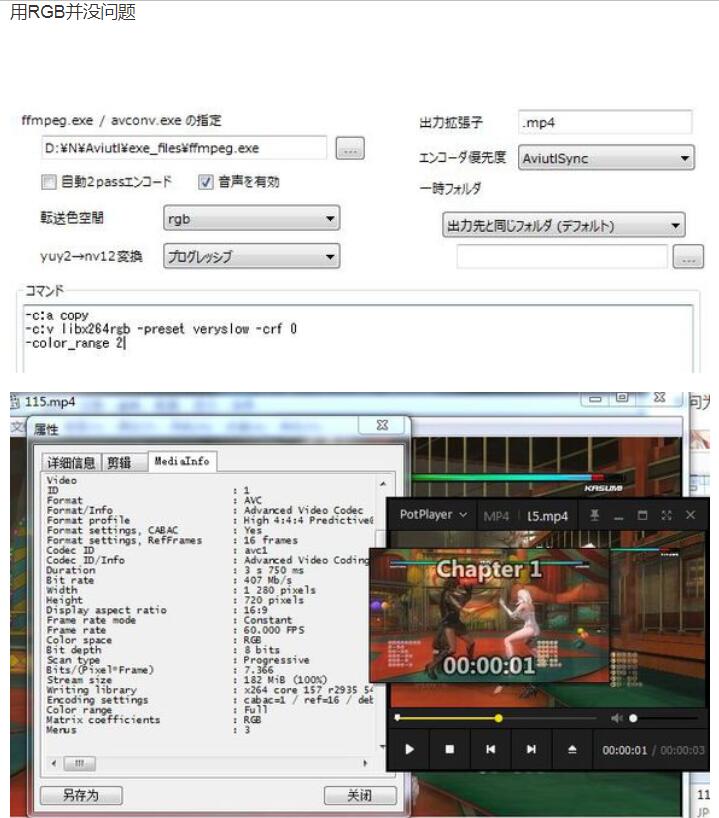This screenshot has height=818, width=719.
Task: Open the yuy2→nv12変換 プログレッシブ dropdown
Action: [251, 257]
